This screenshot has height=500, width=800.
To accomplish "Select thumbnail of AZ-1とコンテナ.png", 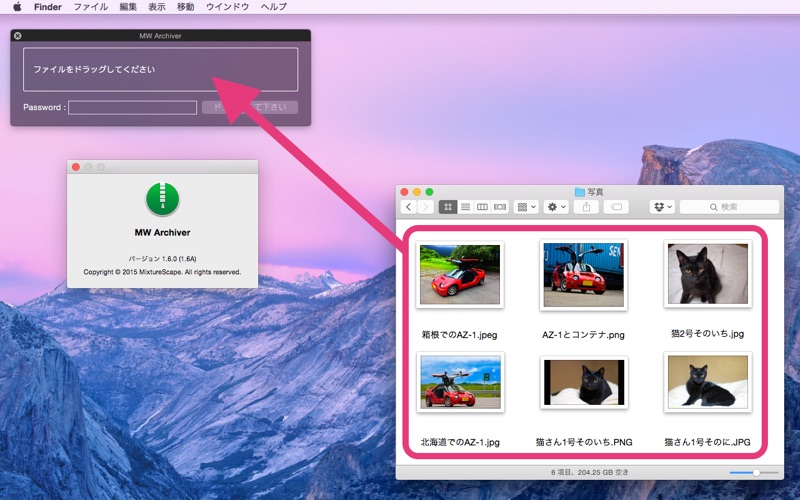I will click(x=583, y=274).
